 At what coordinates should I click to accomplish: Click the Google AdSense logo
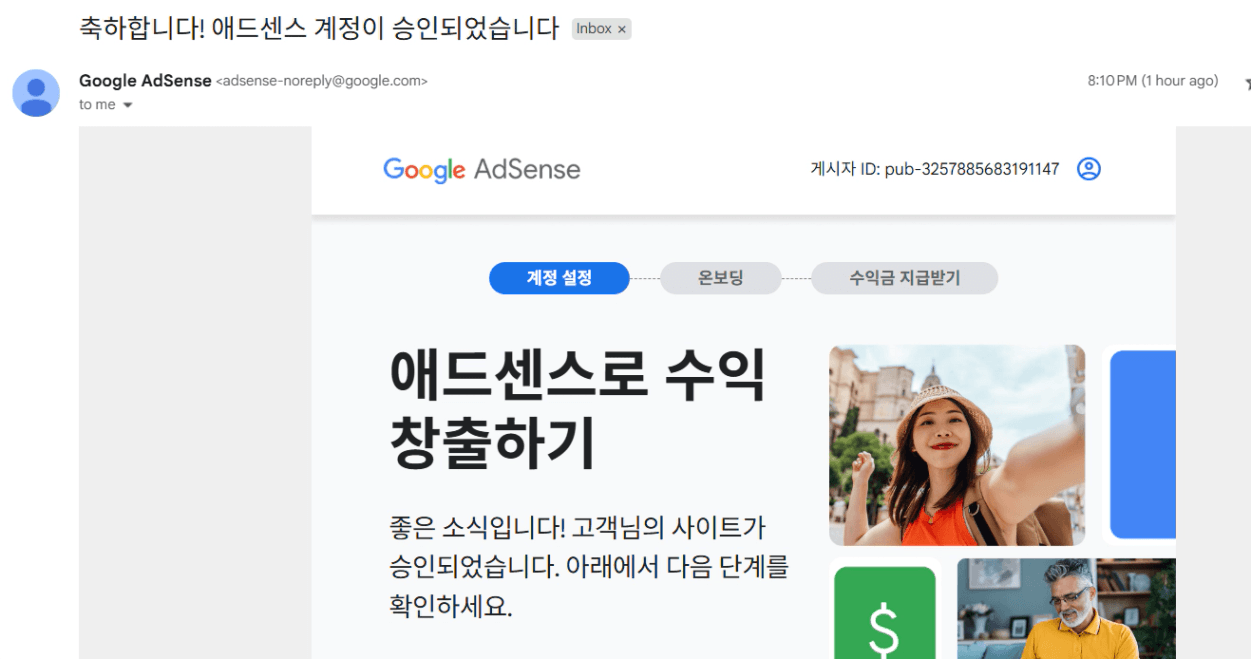coord(482,169)
